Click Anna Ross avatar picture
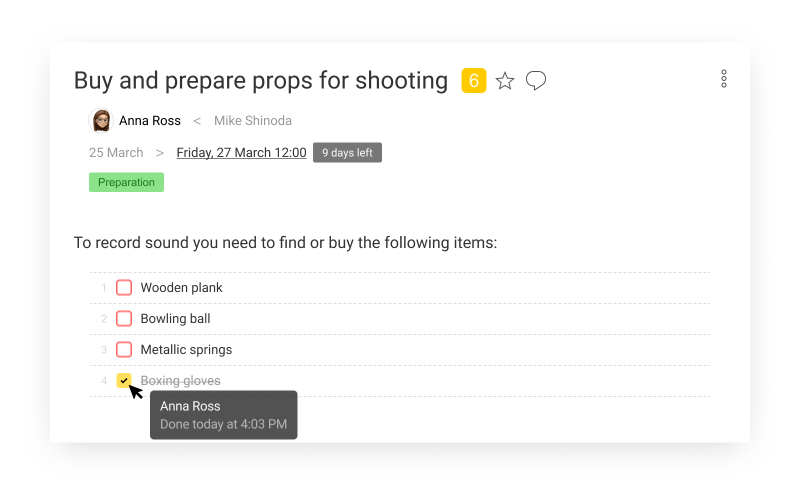800x500 pixels. pos(101,121)
